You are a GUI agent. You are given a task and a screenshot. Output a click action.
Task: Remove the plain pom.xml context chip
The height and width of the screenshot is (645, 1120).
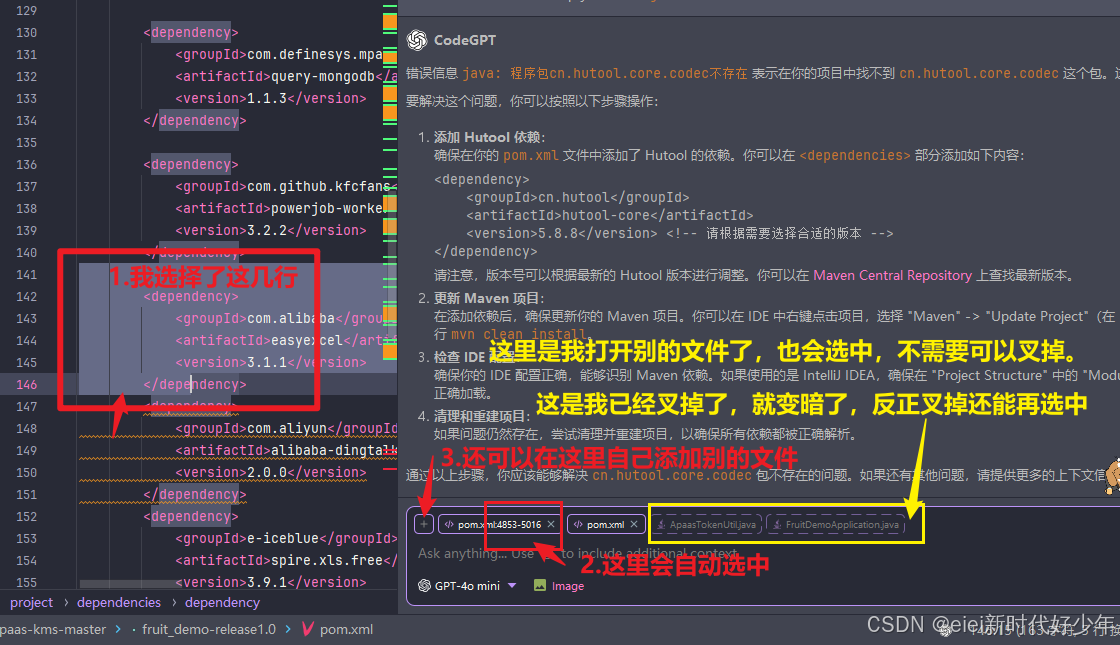tap(634, 524)
